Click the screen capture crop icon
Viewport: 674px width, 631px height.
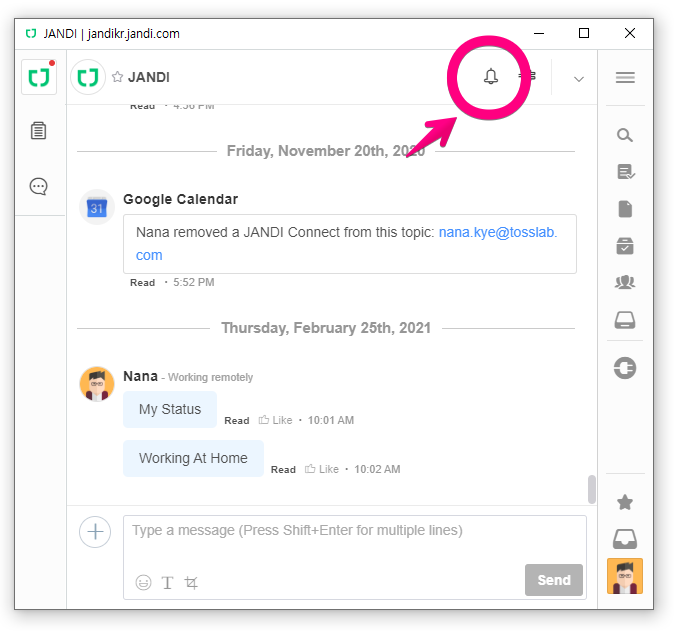(x=191, y=583)
